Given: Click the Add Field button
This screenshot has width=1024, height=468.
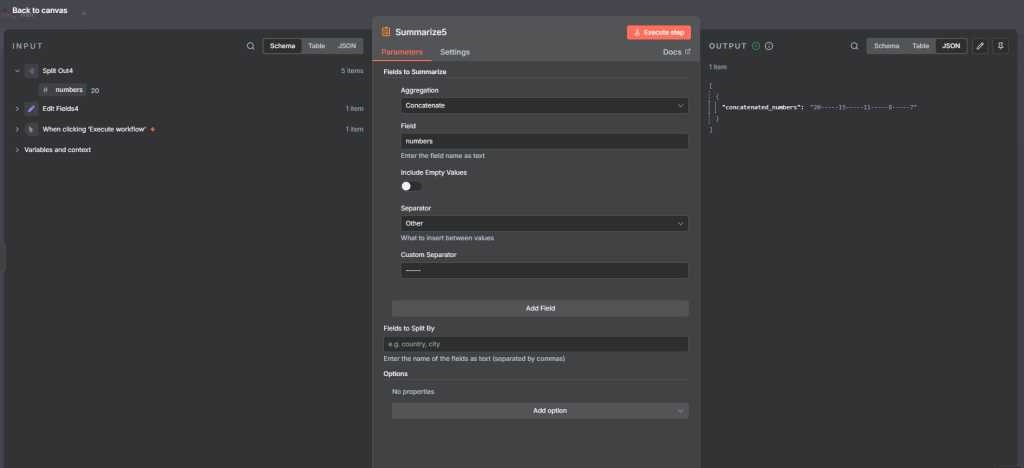Looking at the screenshot, I should pyautogui.click(x=540, y=308).
